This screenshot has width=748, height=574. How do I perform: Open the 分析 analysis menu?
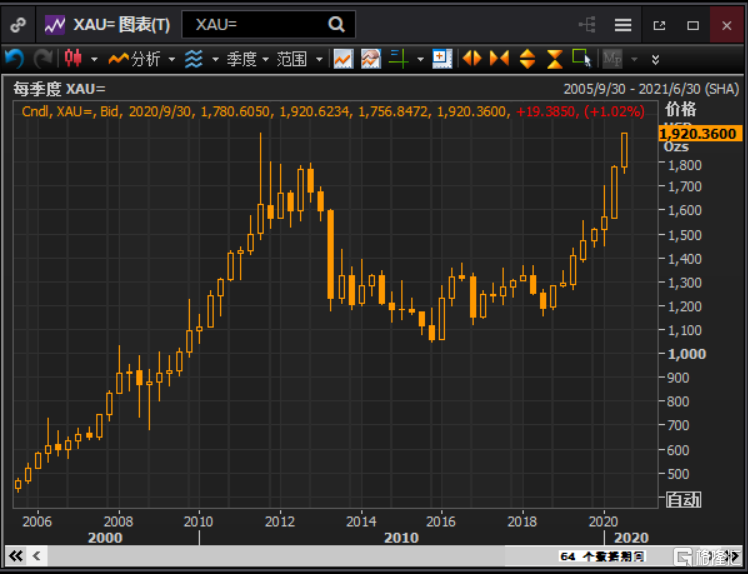[142, 59]
